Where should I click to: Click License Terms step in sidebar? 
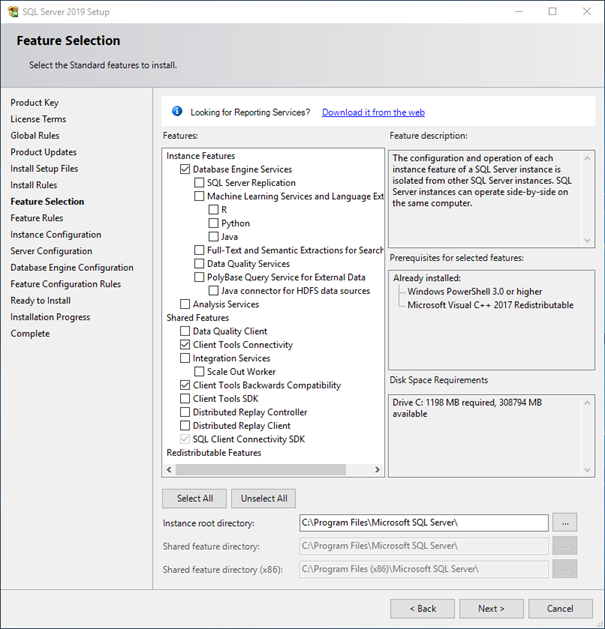coord(38,119)
